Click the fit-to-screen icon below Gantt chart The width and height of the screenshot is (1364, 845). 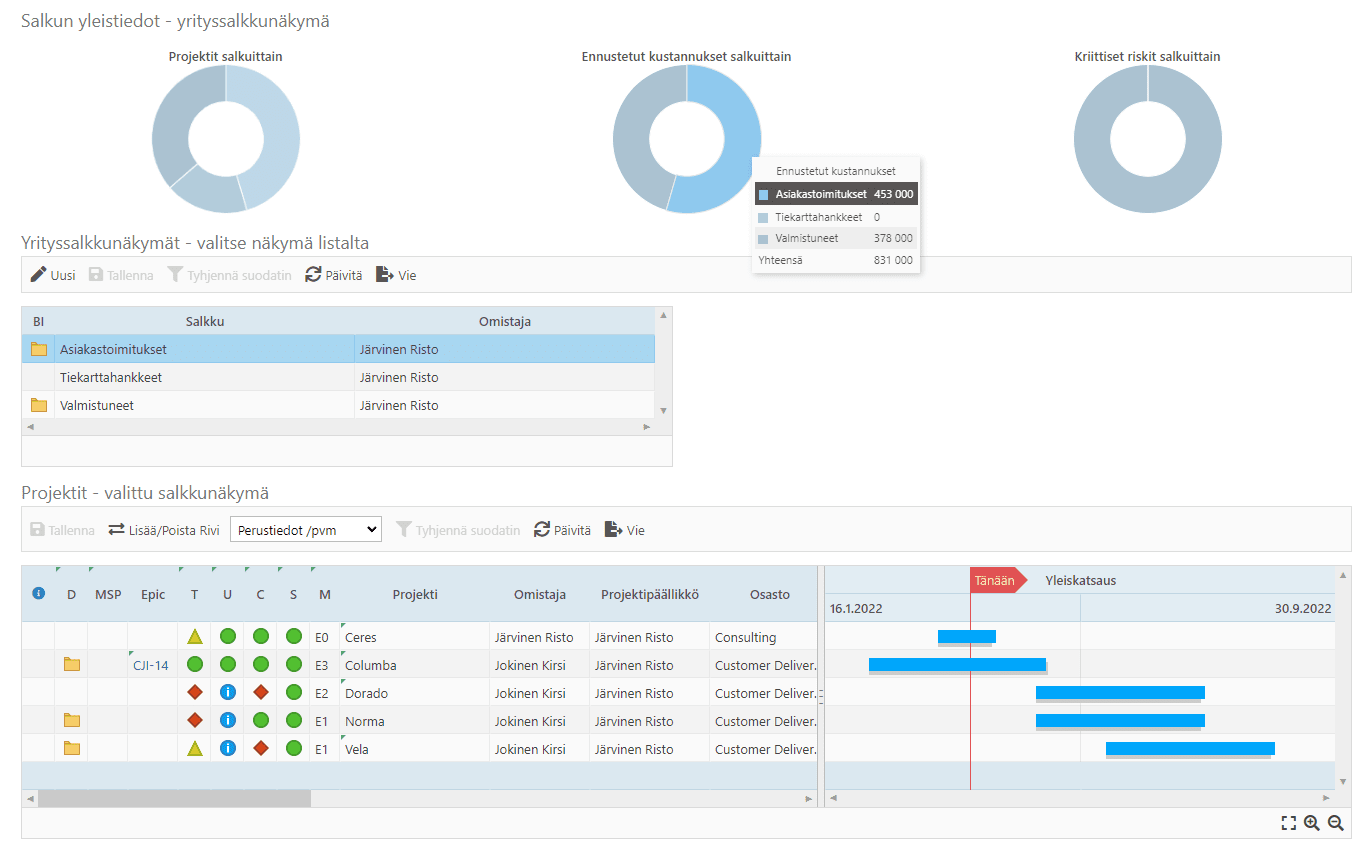[1289, 823]
